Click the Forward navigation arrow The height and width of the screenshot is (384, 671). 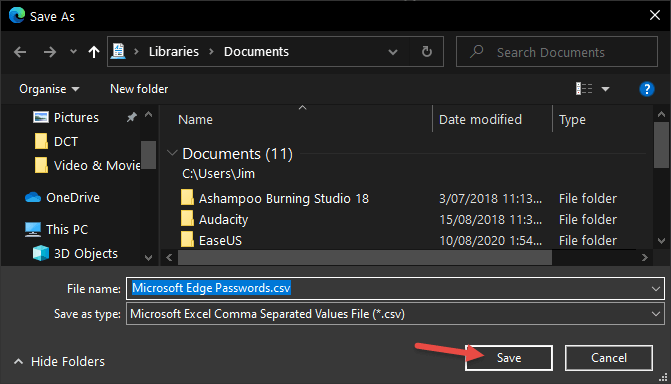point(50,52)
